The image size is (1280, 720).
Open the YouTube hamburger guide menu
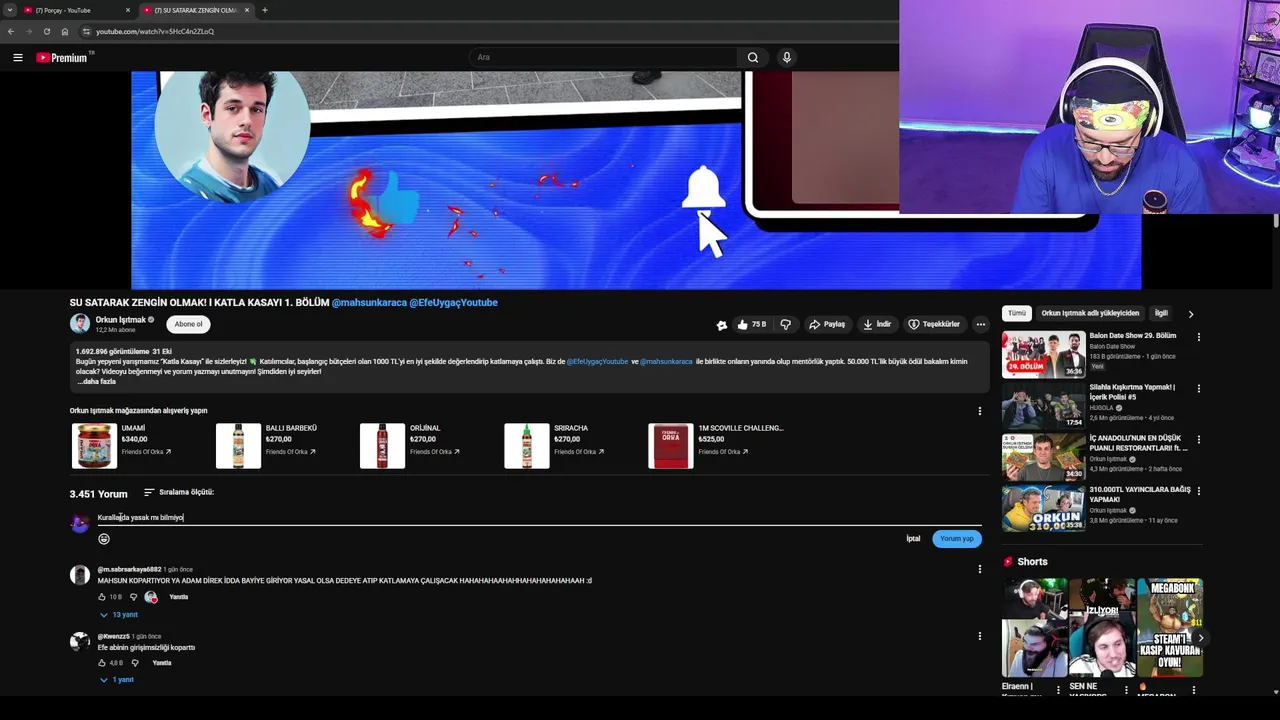click(x=18, y=57)
